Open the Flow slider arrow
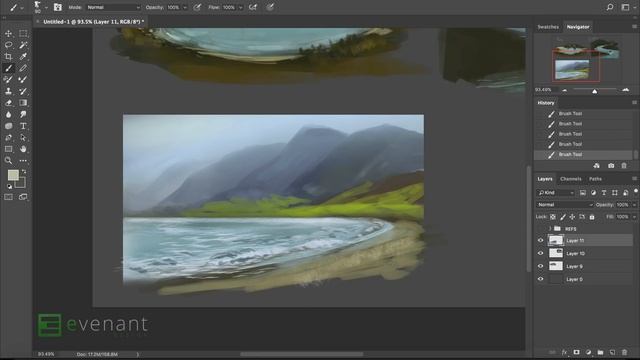640x360 pixels. pos(240,7)
